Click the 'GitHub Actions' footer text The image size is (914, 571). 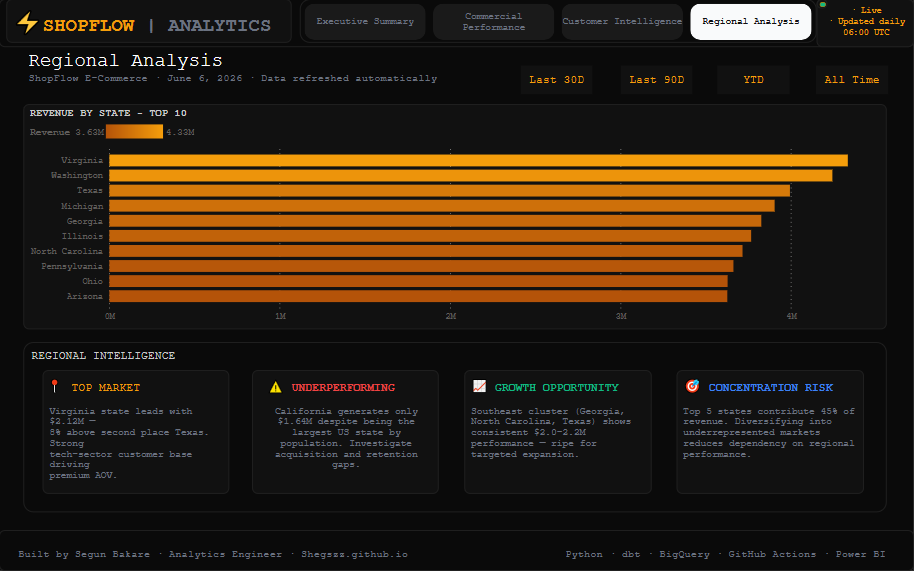pyautogui.click(x=772, y=554)
